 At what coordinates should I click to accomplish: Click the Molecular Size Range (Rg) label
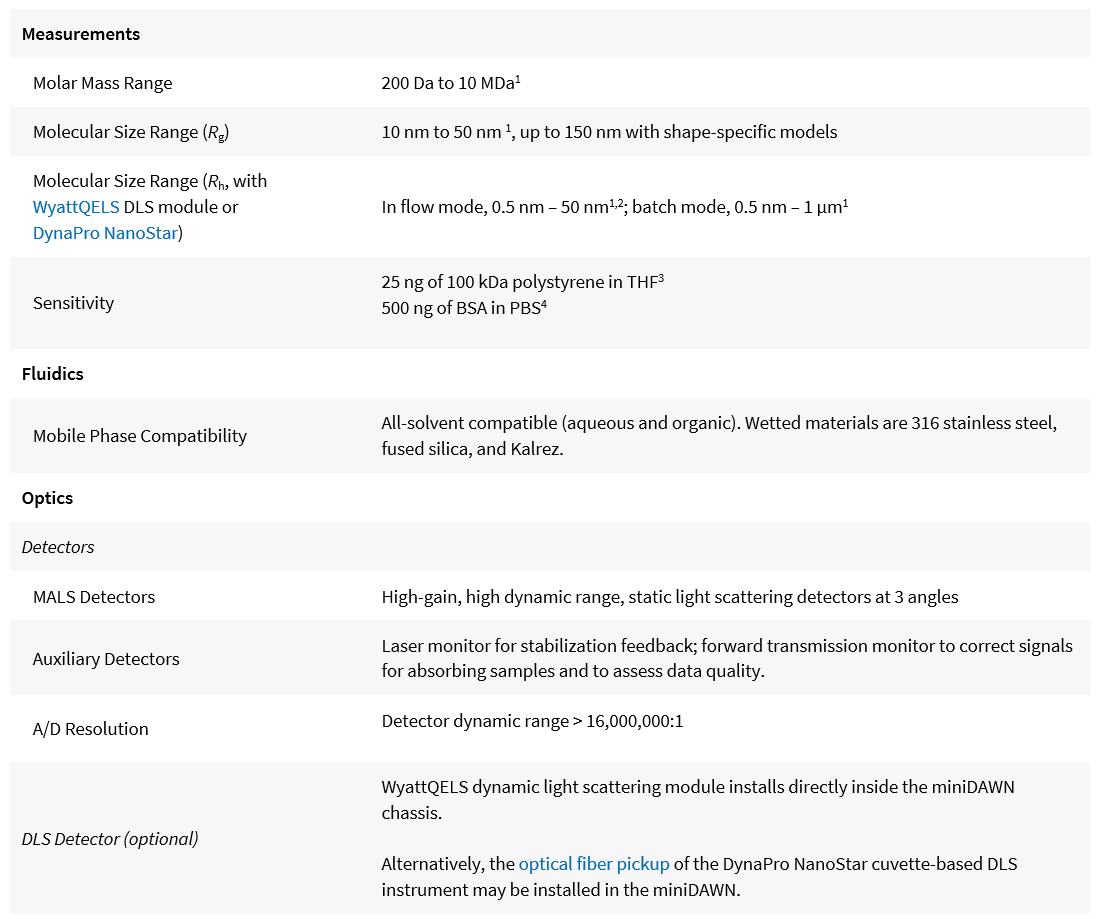point(137,132)
